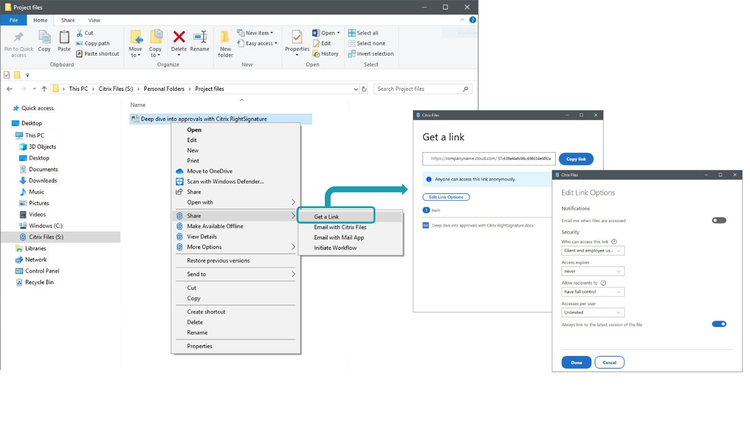The height and width of the screenshot is (422, 750).
Task: Choose Get a Link in submenu
Action: [x=336, y=217]
